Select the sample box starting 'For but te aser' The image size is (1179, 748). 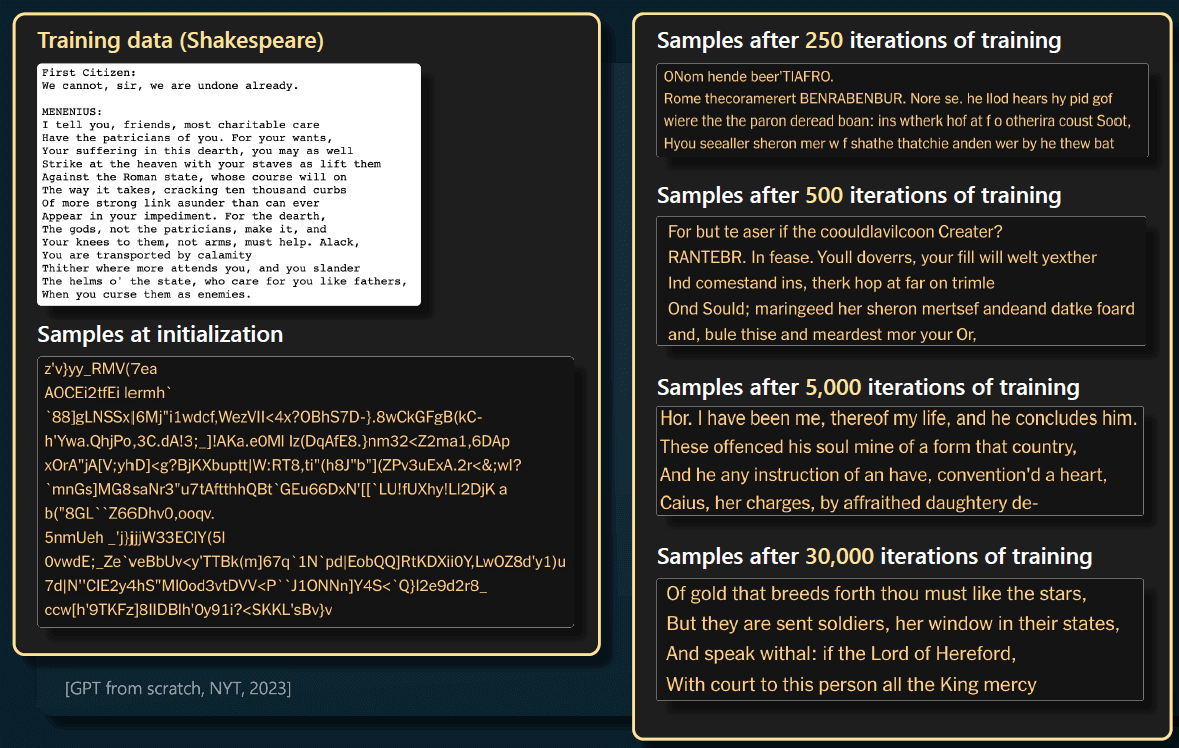click(901, 281)
